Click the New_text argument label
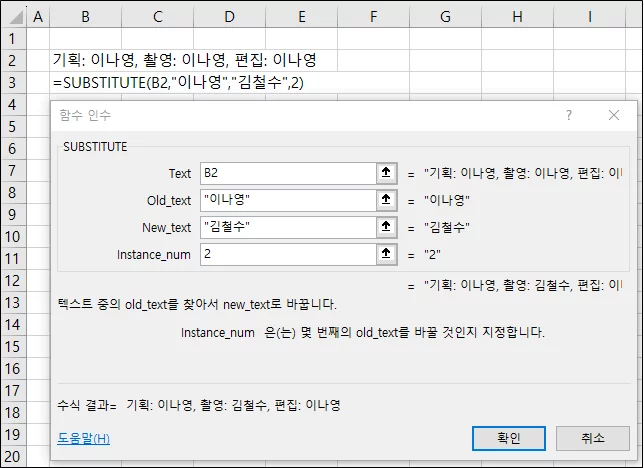Image resolution: width=644 pixels, height=468 pixels. point(166,228)
